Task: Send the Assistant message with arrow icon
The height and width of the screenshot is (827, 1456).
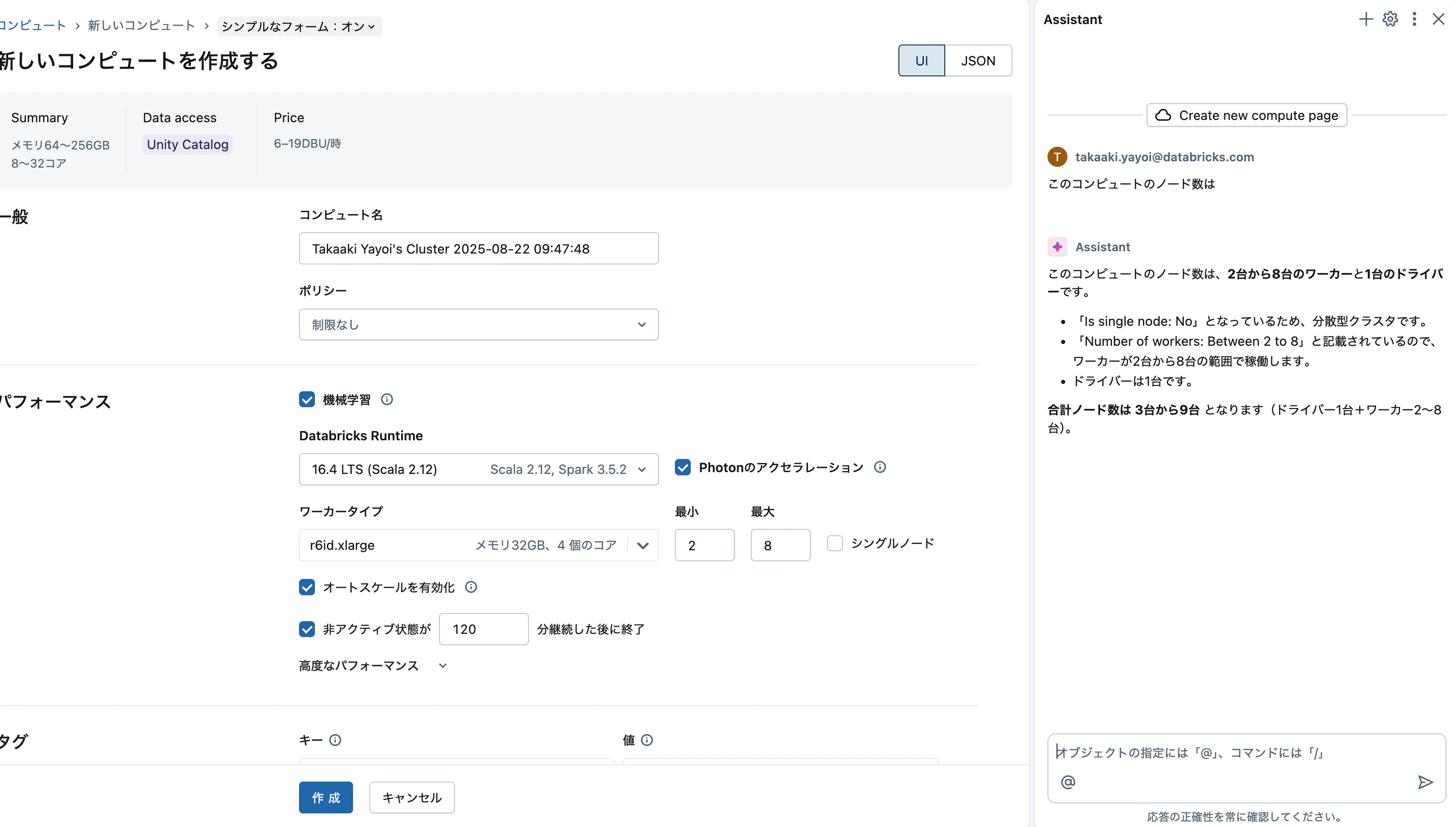Action: click(1426, 782)
